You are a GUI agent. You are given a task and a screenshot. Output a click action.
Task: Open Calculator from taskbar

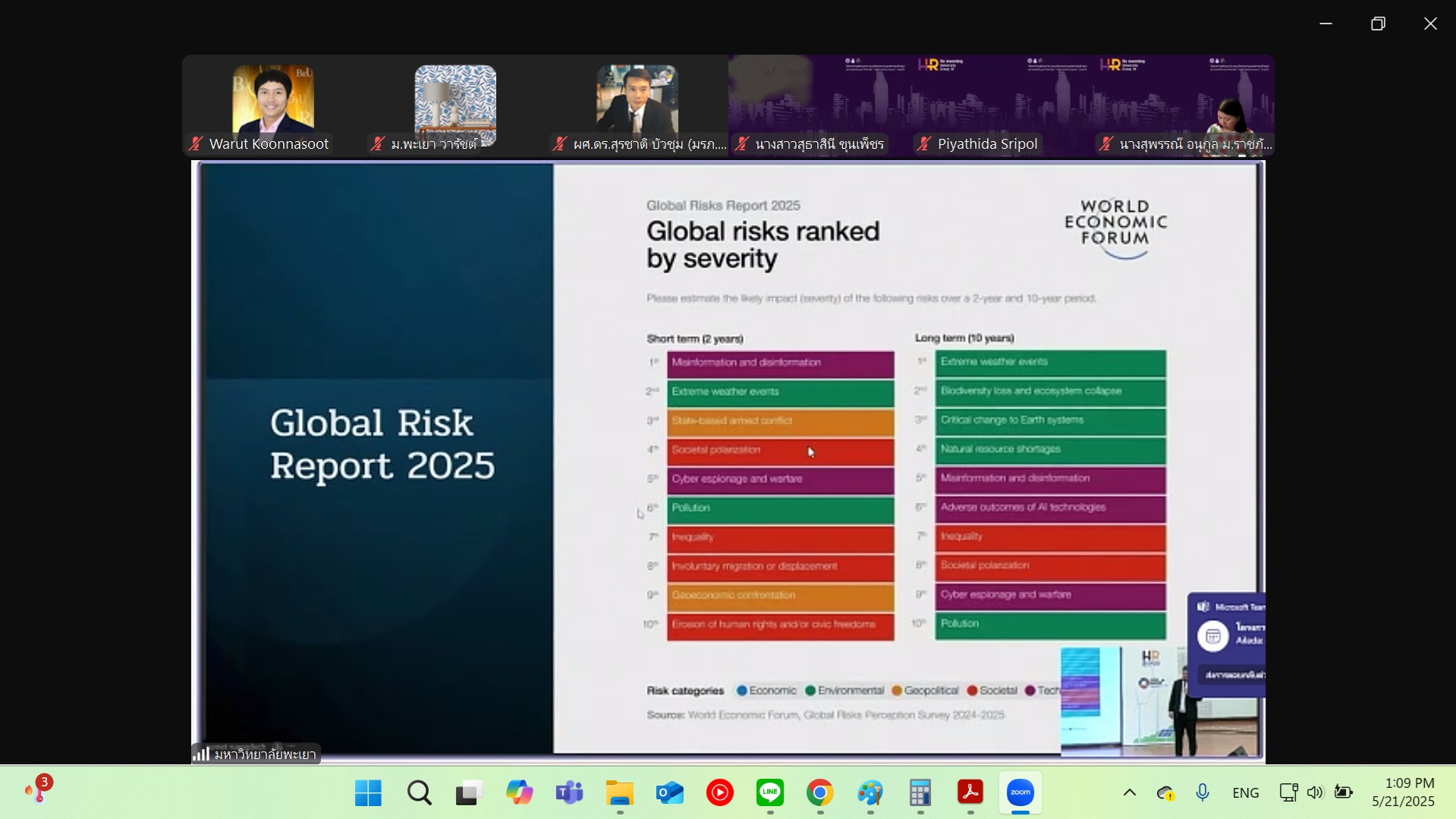click(x=920, y=793)
